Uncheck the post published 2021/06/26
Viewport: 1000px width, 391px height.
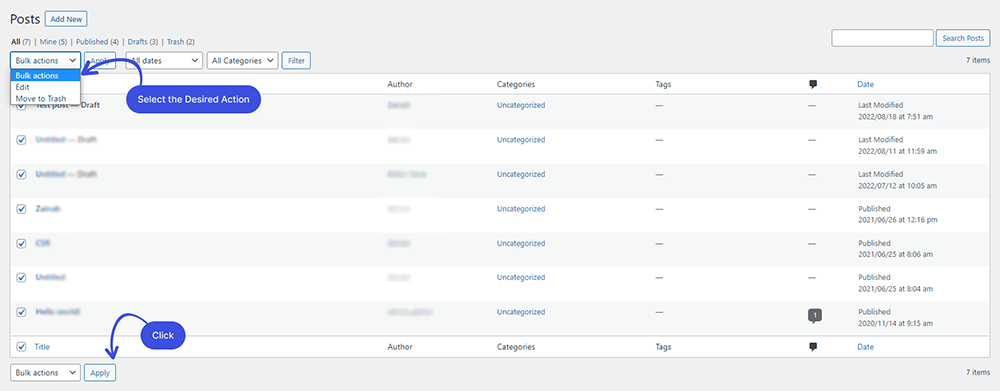coord(21,209)
